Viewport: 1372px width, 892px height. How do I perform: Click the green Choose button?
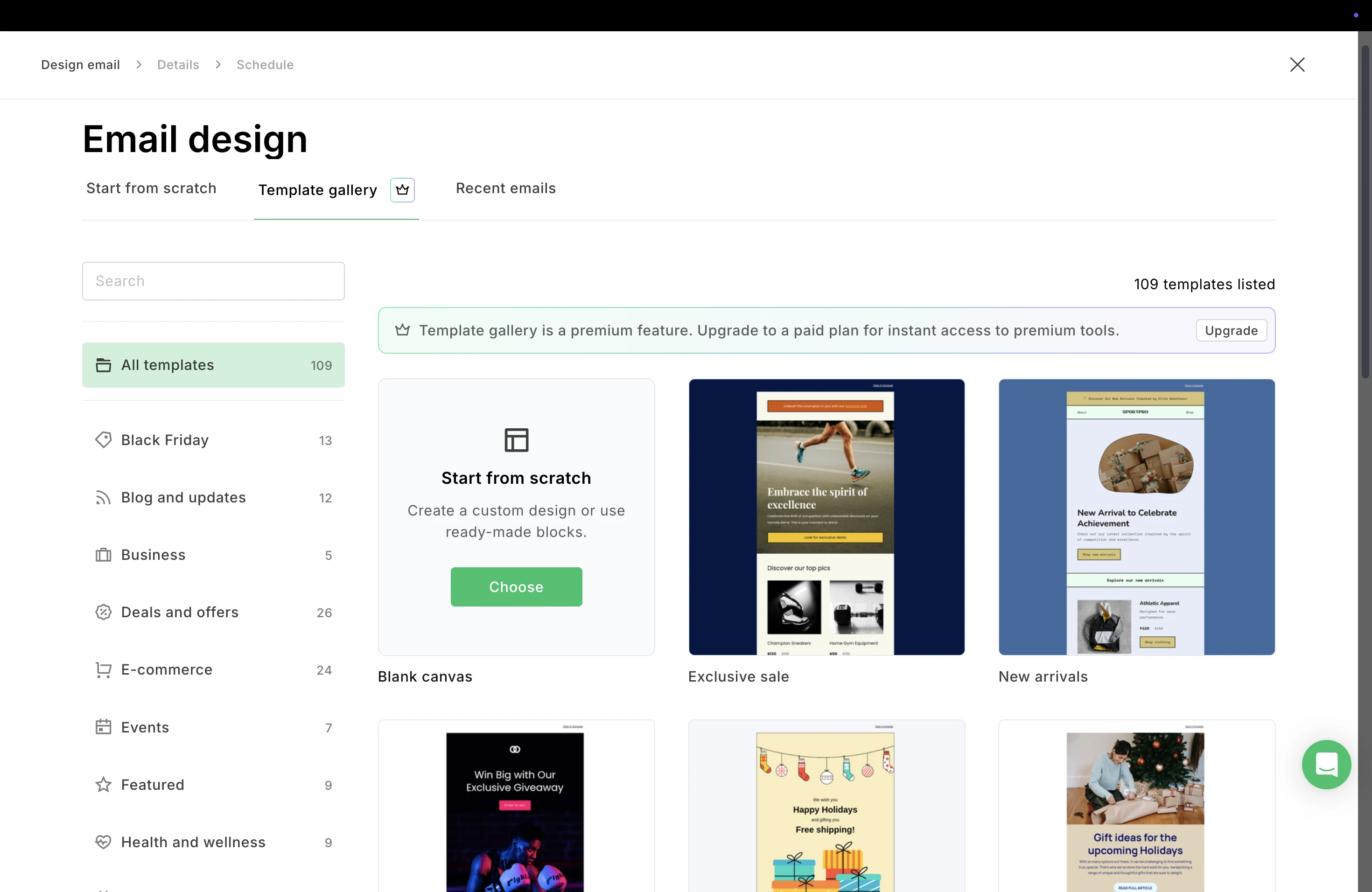click(516, 586)
